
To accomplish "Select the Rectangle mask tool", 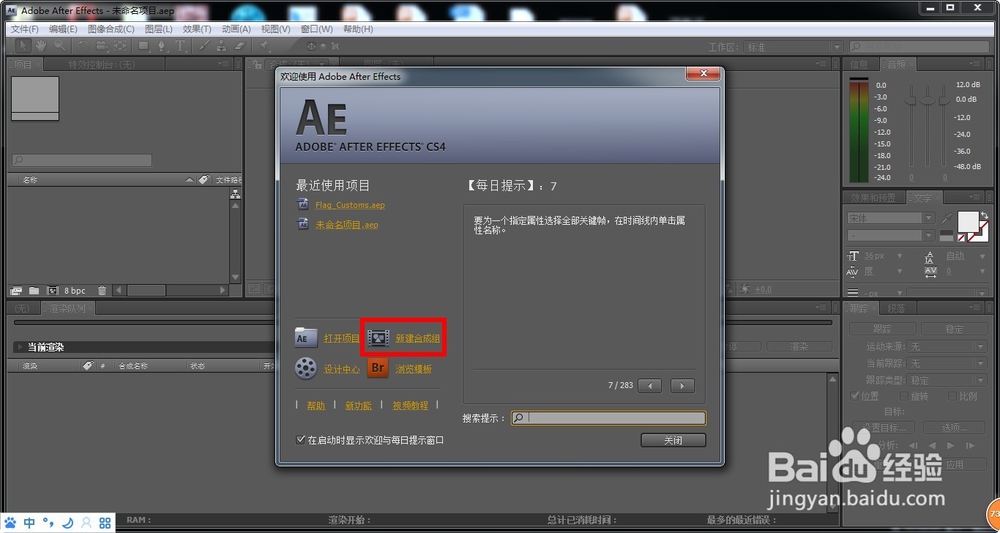I will [x=144, y=46].
